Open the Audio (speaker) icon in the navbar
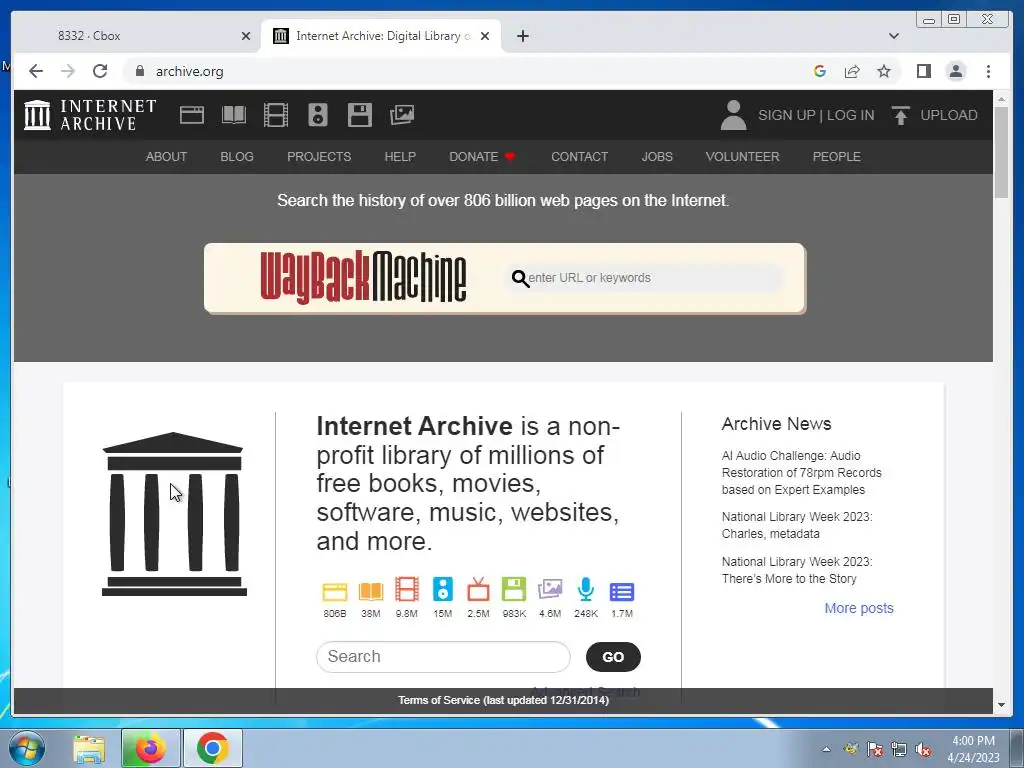This screenshot has width=1024, height=768. pos(318,115)
